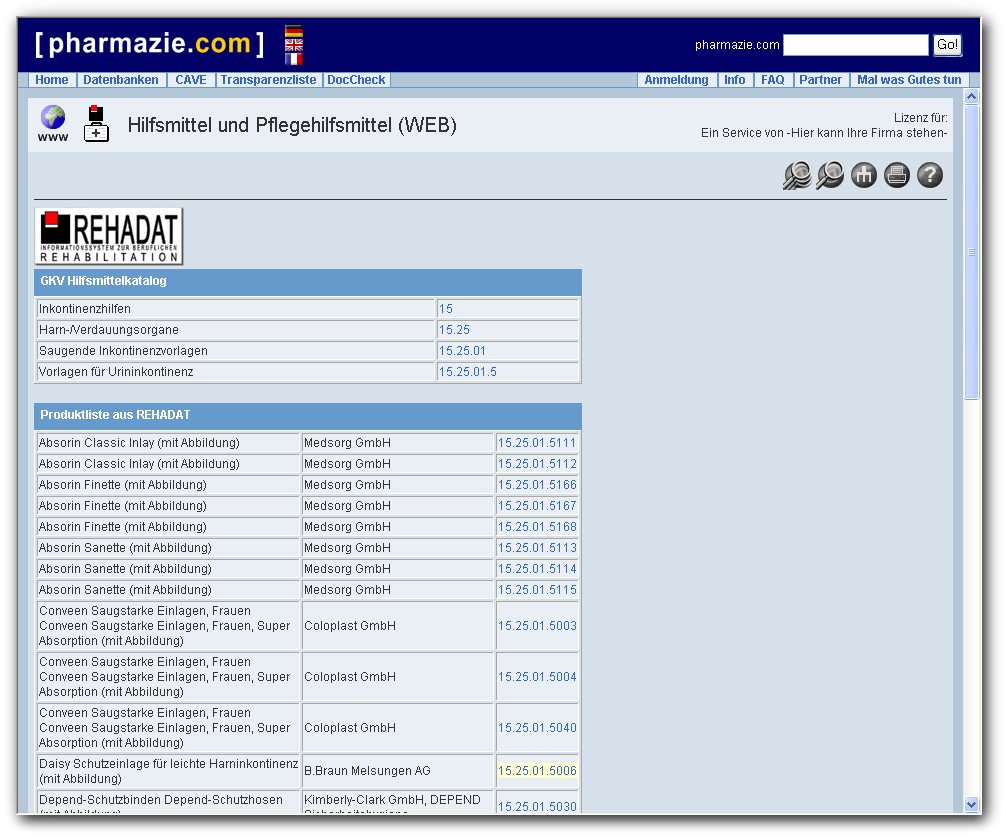Open help via question mark icon
The width and height of the screenshot is (1006, 839).
(x=929, y=175)
